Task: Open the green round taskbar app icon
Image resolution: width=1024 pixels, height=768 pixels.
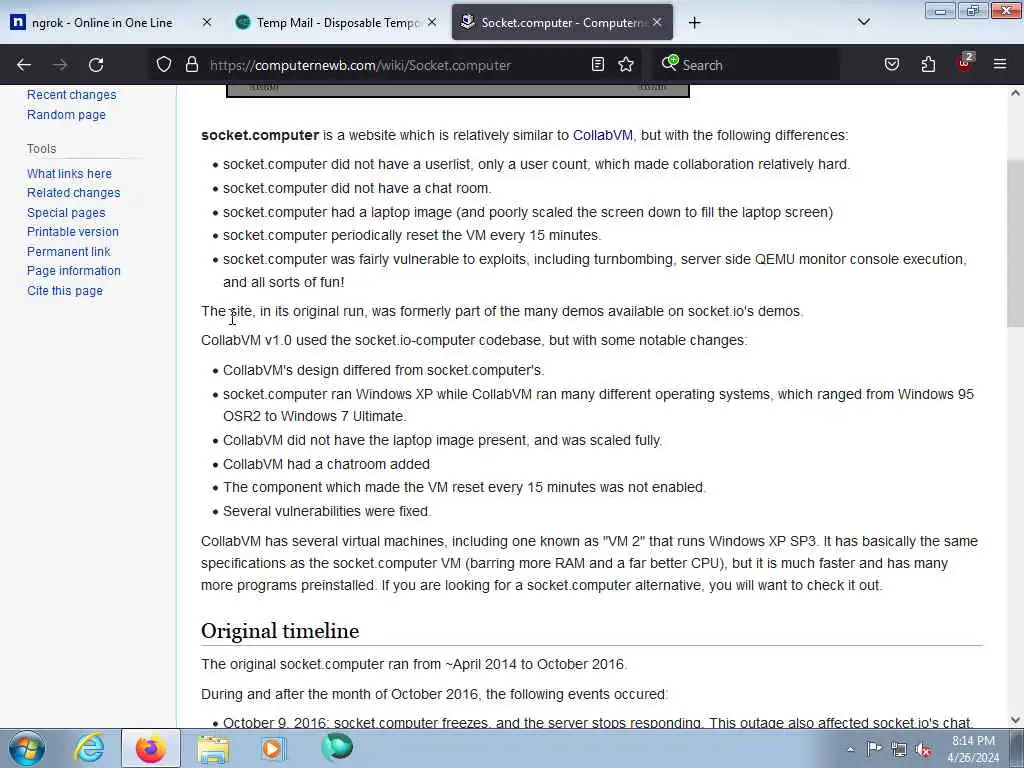Action: click(337, 747)
